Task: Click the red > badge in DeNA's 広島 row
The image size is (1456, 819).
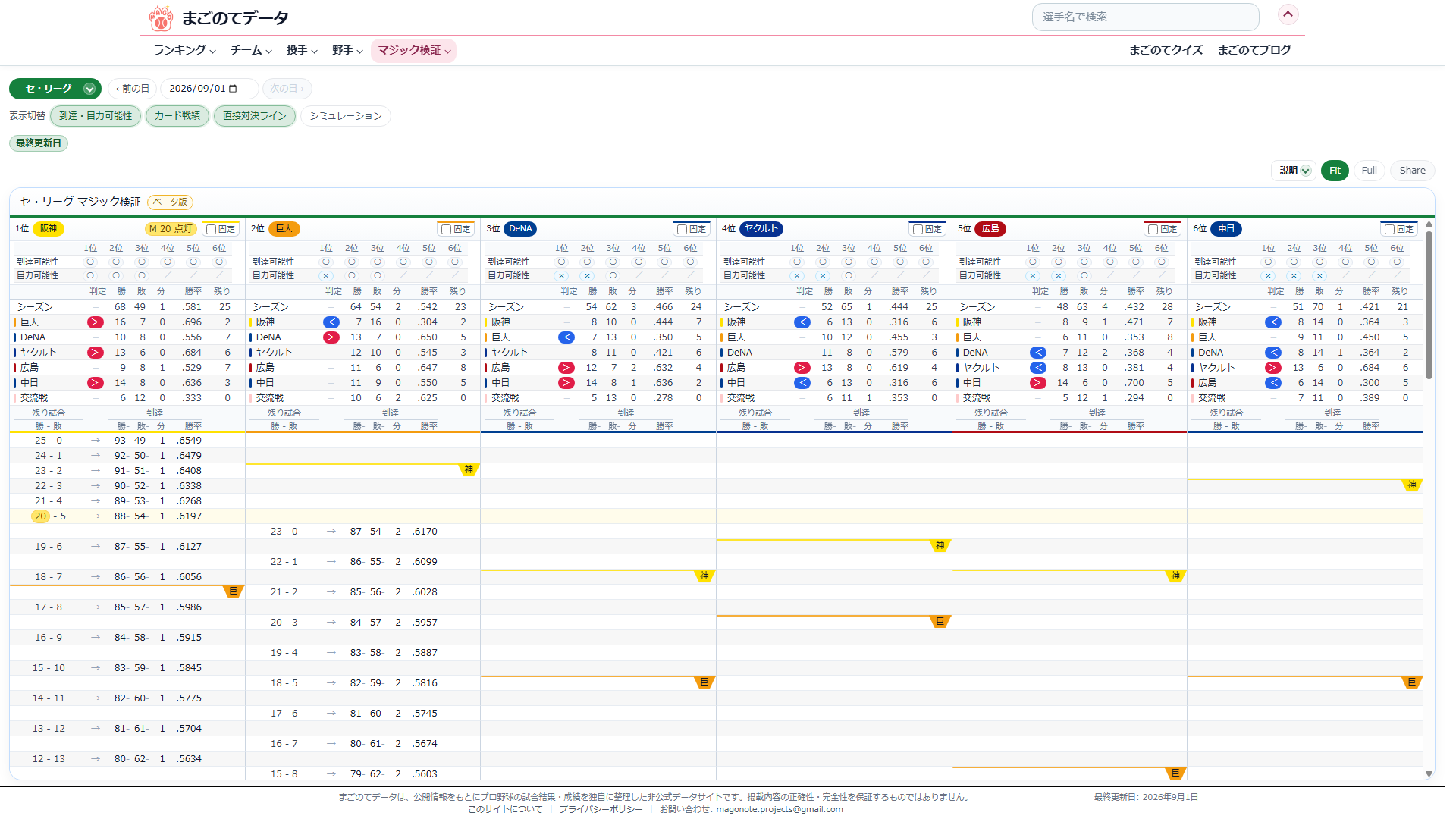Action: [x=566, y=368]
